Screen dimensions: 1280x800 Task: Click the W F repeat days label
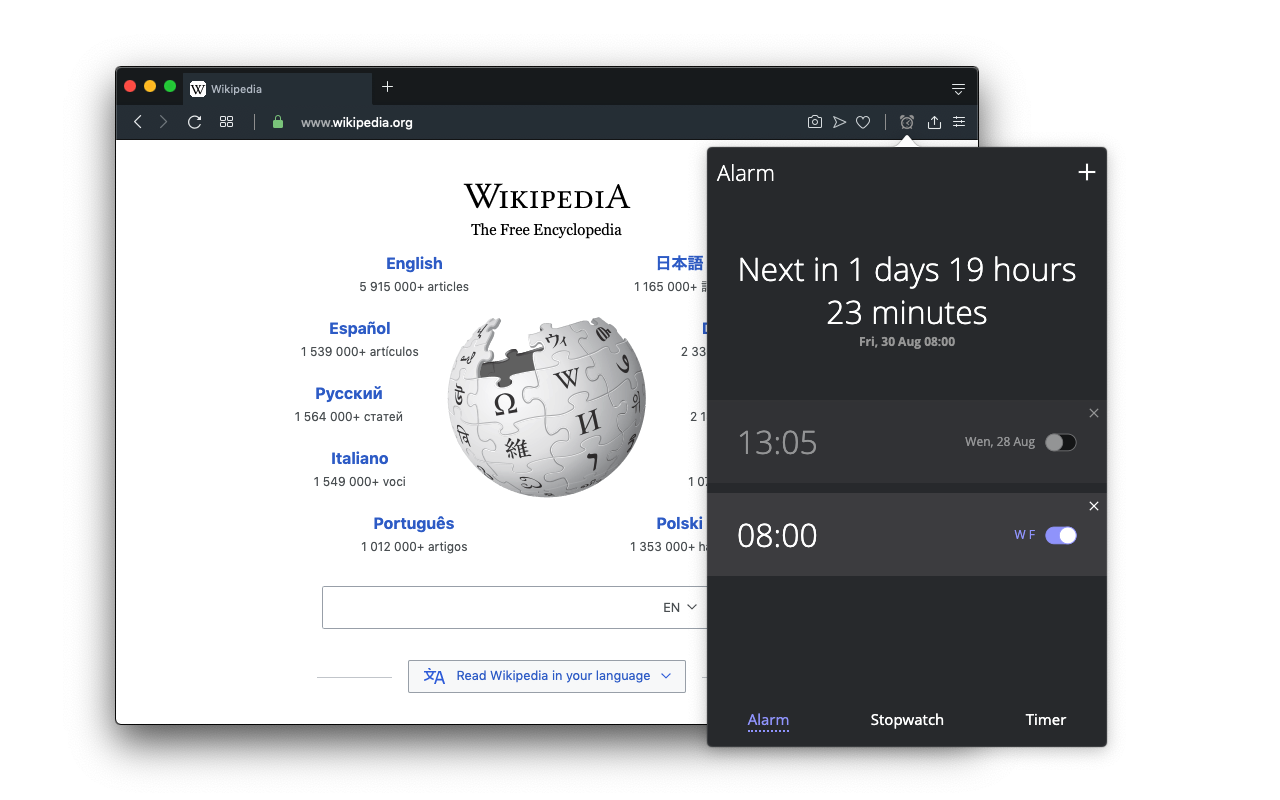tap(1024, 535)
